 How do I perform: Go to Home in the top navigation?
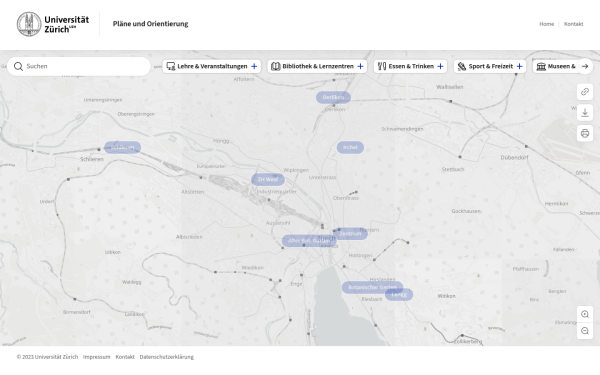click(546, 24)
